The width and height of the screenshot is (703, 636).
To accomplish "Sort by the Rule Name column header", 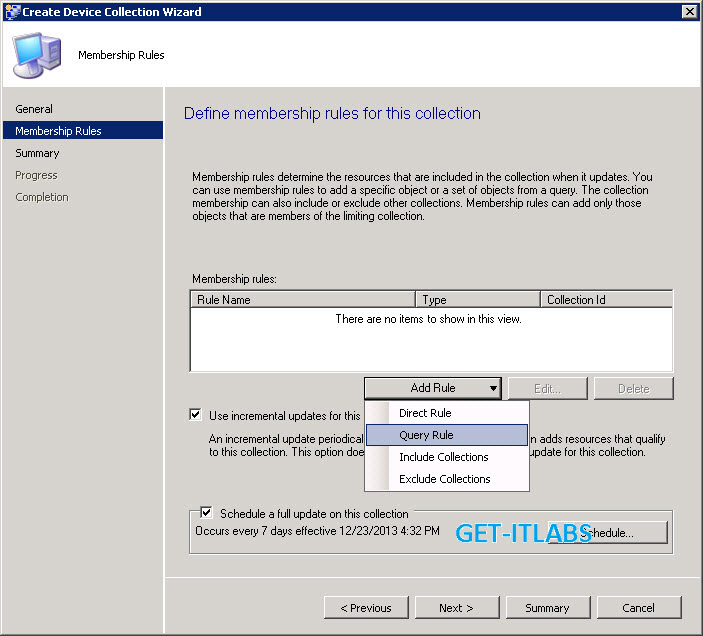I will 303,299.
